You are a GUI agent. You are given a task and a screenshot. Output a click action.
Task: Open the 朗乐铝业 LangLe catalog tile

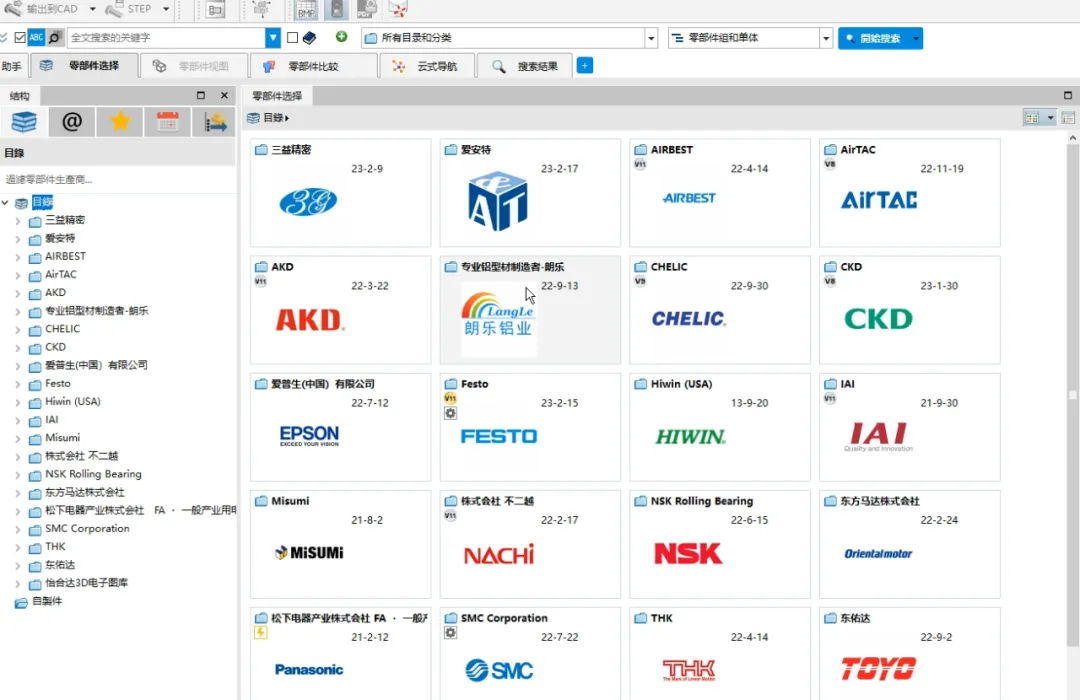tap(530, 310)
